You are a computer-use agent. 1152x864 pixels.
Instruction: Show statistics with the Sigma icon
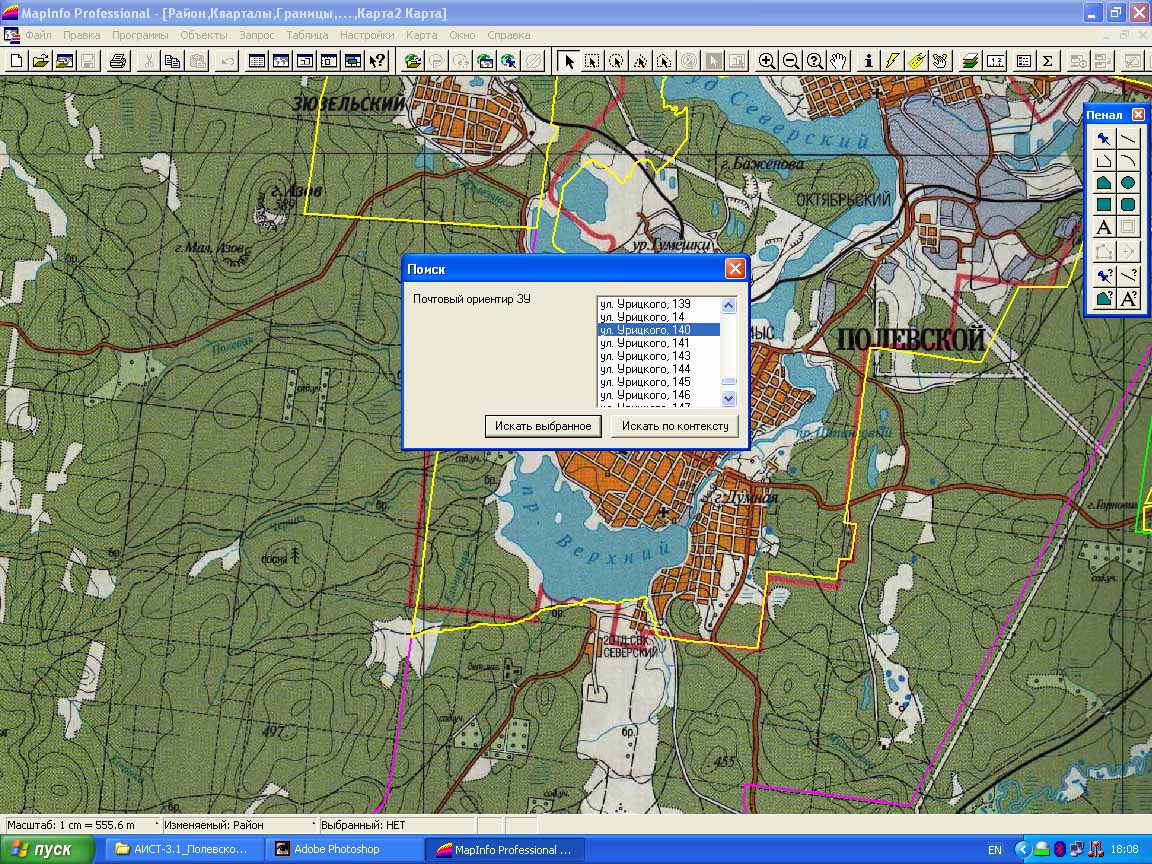[x=1048, y=61]
